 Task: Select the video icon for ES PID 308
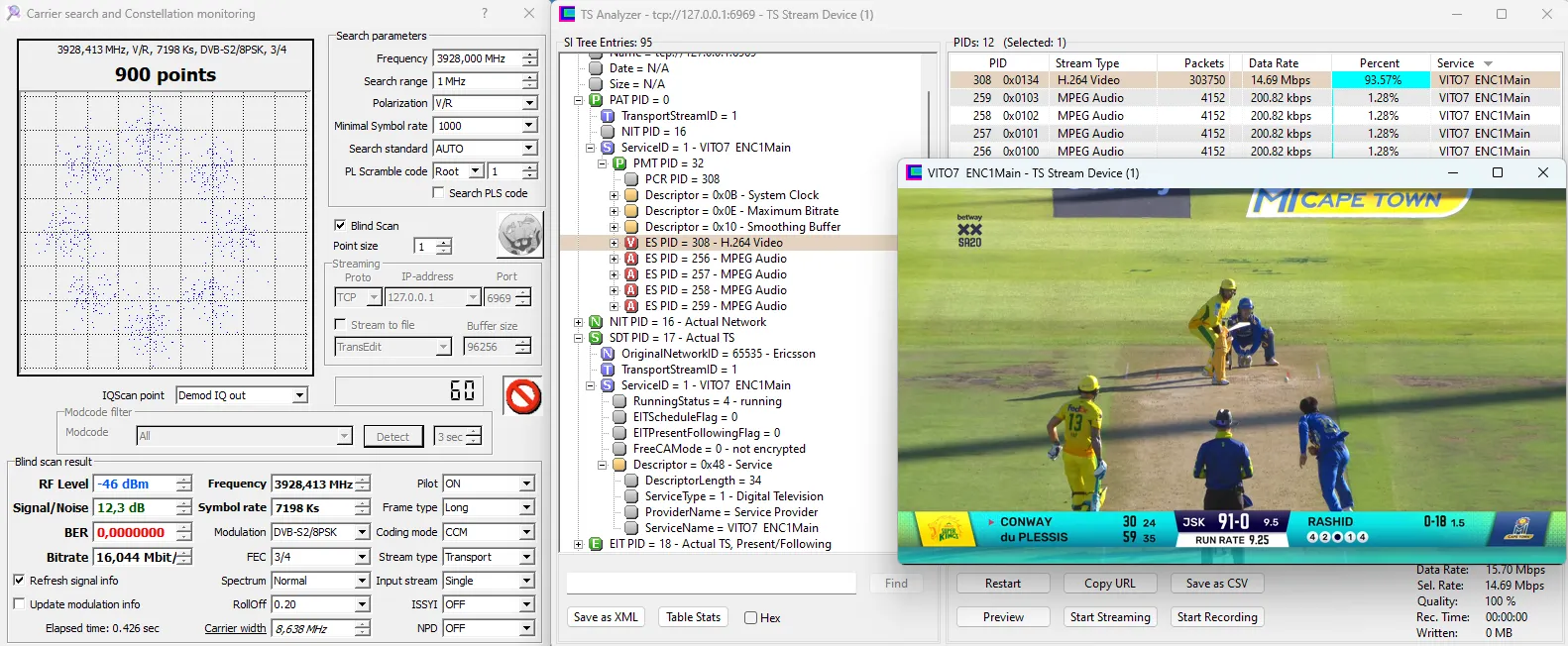coord(631,243)
